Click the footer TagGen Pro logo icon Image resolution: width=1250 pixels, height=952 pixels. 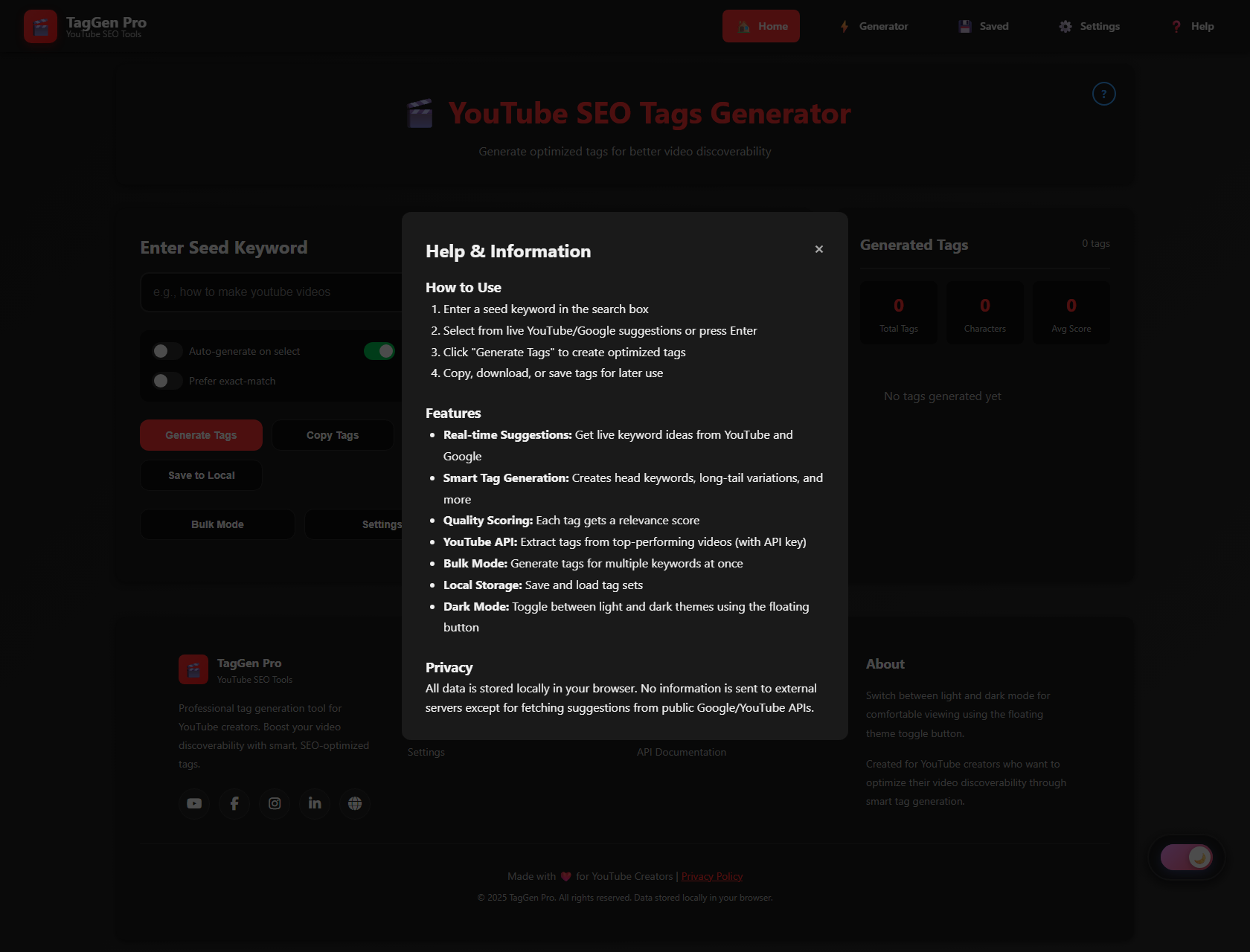(x=193, y=669)
